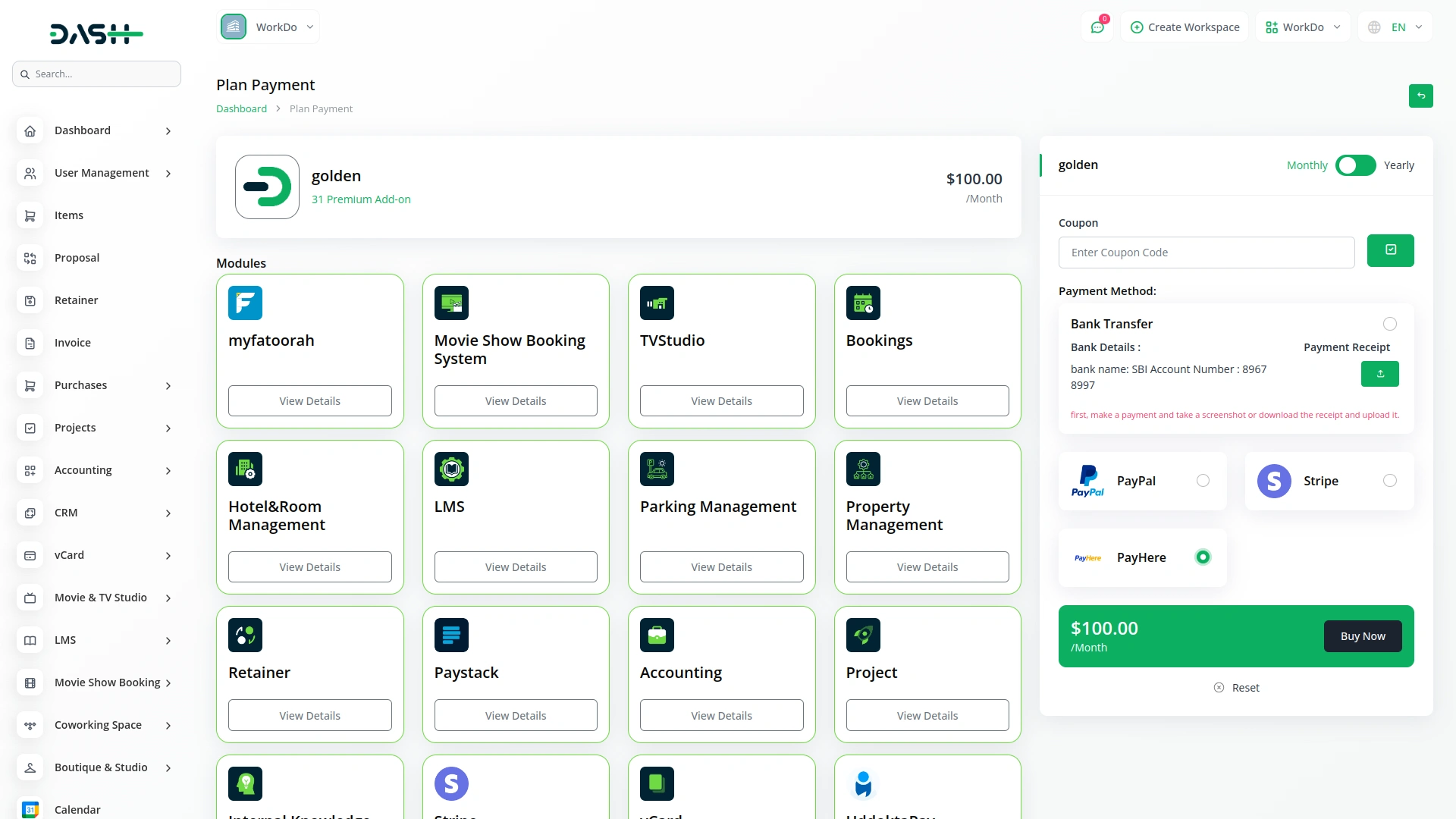Click the apply coupon check icon
The width and height of the screenshot is (1456, 819).
pos(1390,250)
